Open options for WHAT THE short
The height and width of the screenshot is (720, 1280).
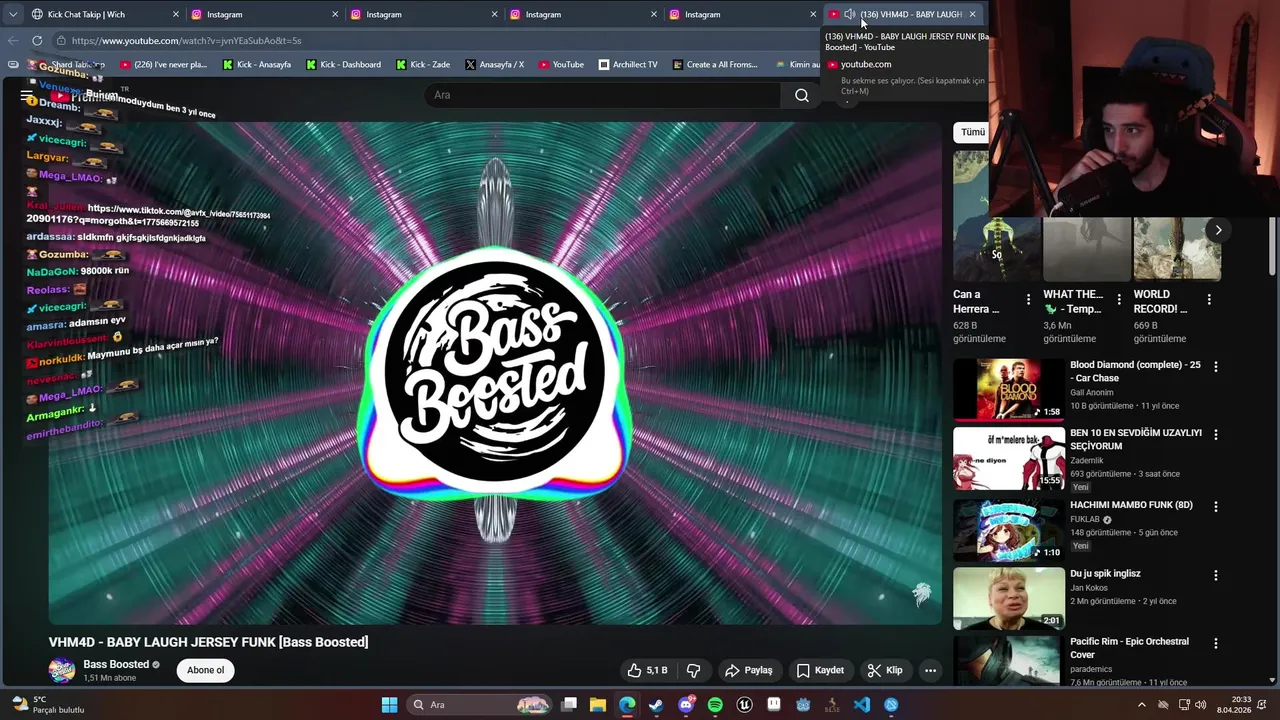coord(1119,299)
